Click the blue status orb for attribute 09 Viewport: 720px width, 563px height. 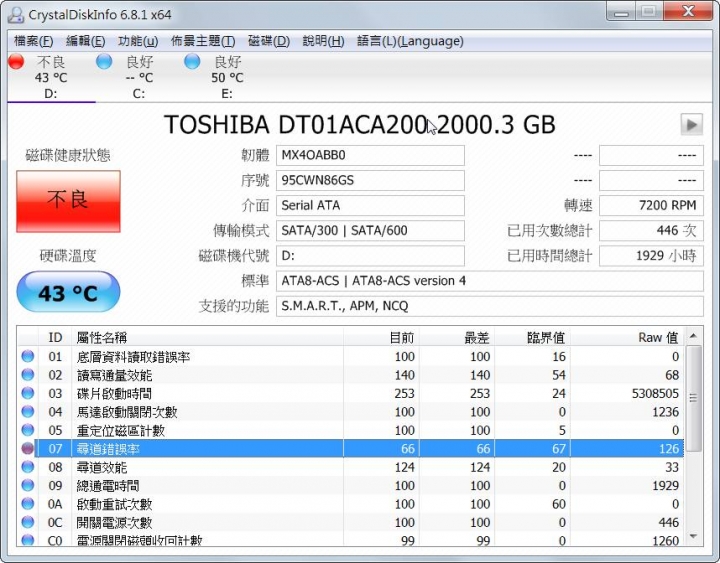(28, 486)
